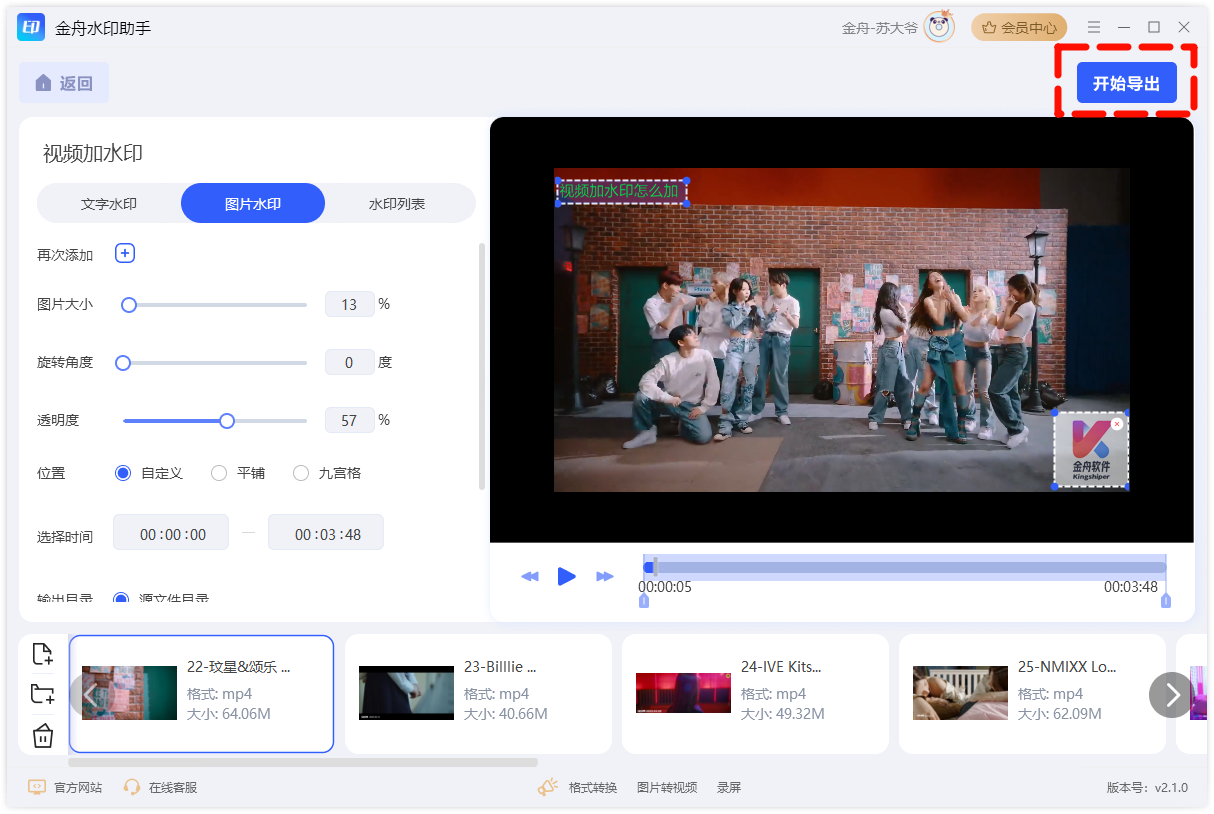Click the 官方网站 monitor icon
Screen dimensions: 1214x814
37,788
